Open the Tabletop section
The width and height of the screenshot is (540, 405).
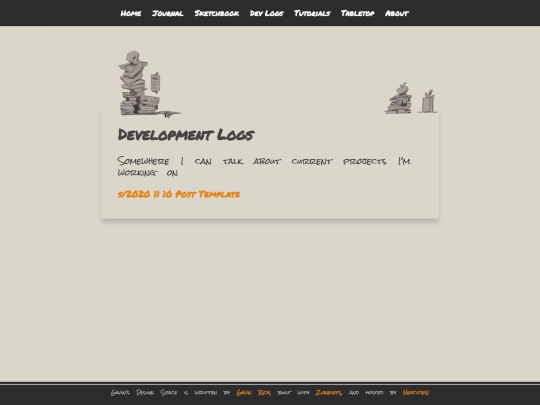click(357, 13)
